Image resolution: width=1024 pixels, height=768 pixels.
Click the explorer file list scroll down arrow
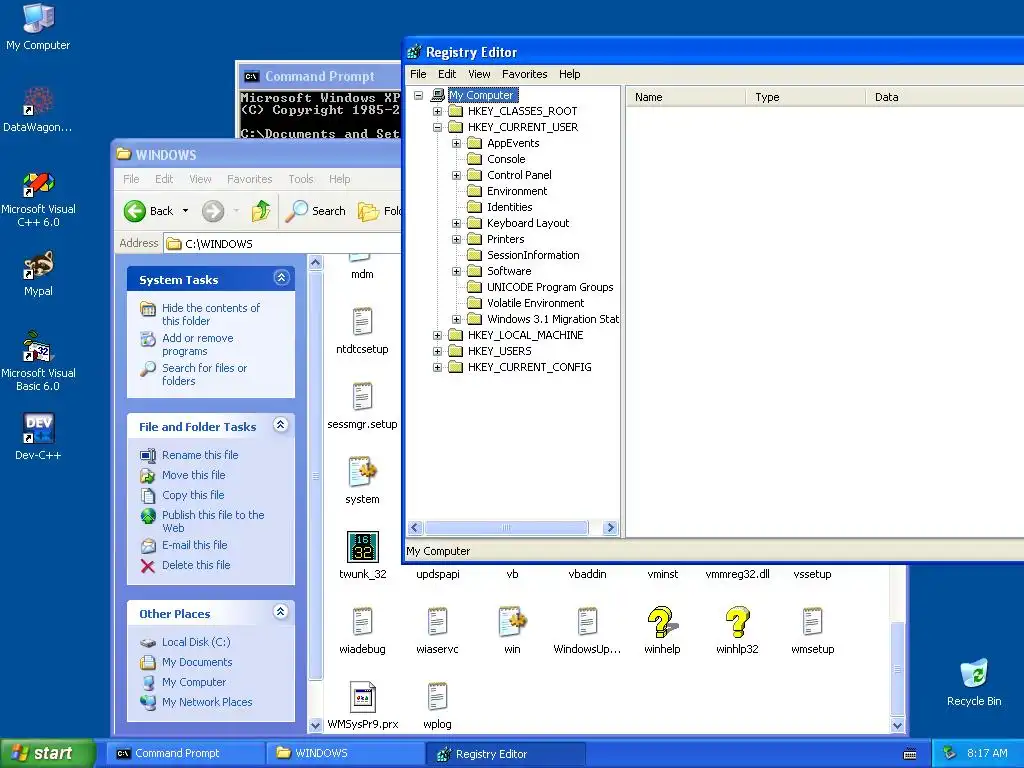click(x=897, y=726)
